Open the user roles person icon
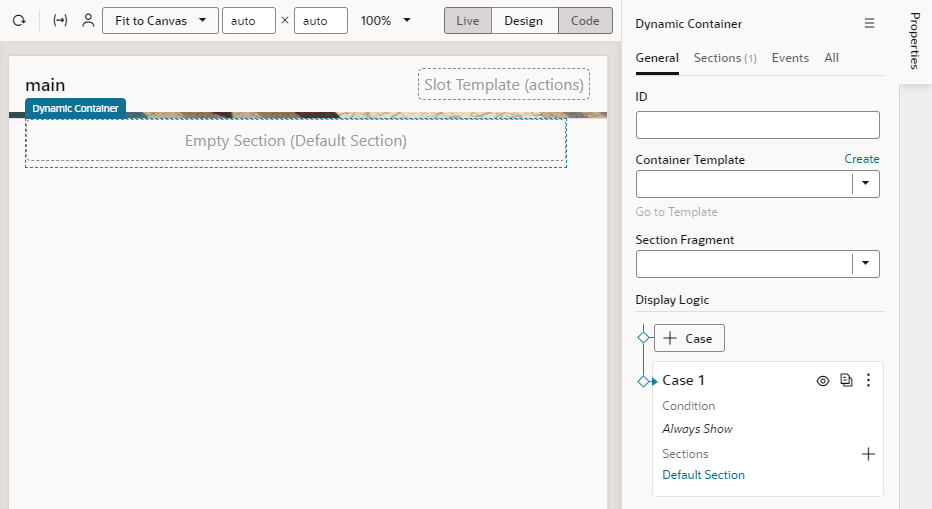932x509 pixels. pos(88,21)
